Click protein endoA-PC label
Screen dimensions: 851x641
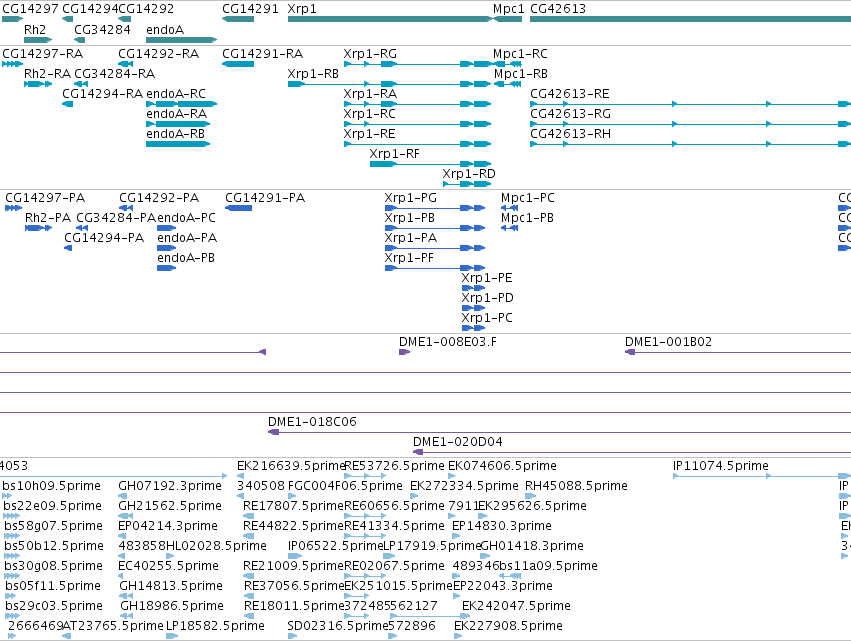(x=186, y=218)
